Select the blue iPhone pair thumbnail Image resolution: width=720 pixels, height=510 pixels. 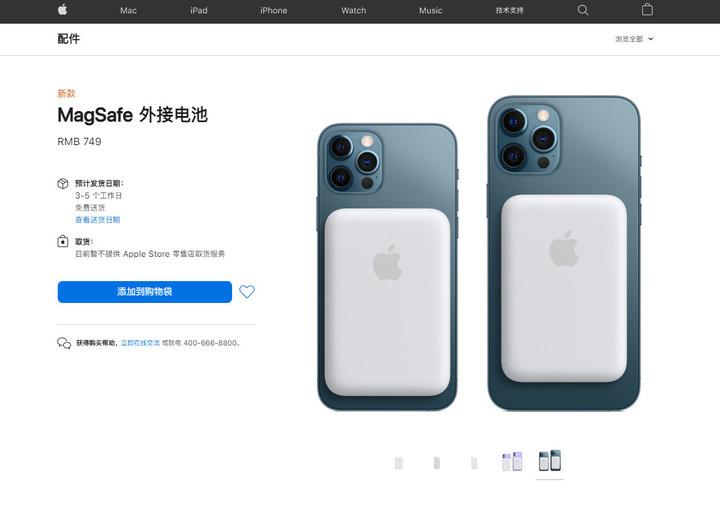(550, 460)
